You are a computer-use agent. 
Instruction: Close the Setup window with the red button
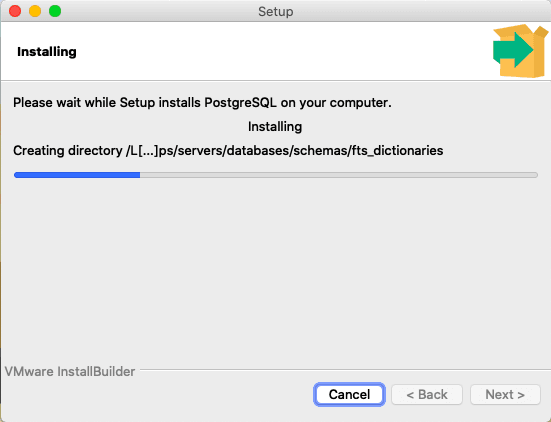pyautogui.click(x=15, y=11)
